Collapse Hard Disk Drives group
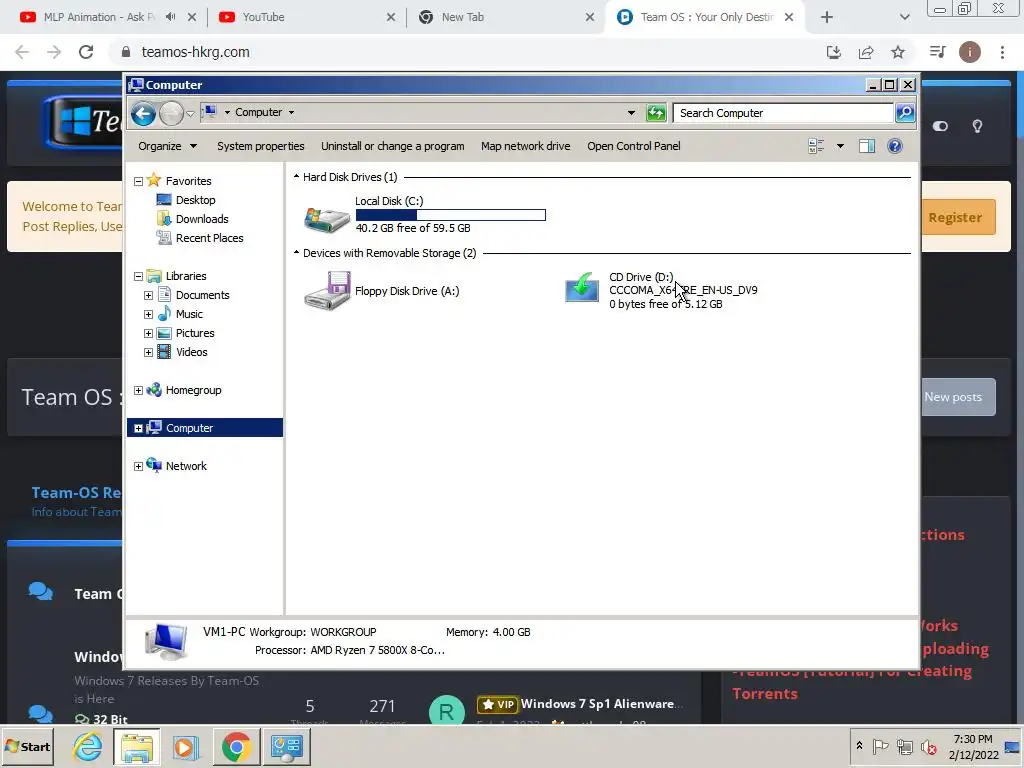 click(x=296, y=177)
